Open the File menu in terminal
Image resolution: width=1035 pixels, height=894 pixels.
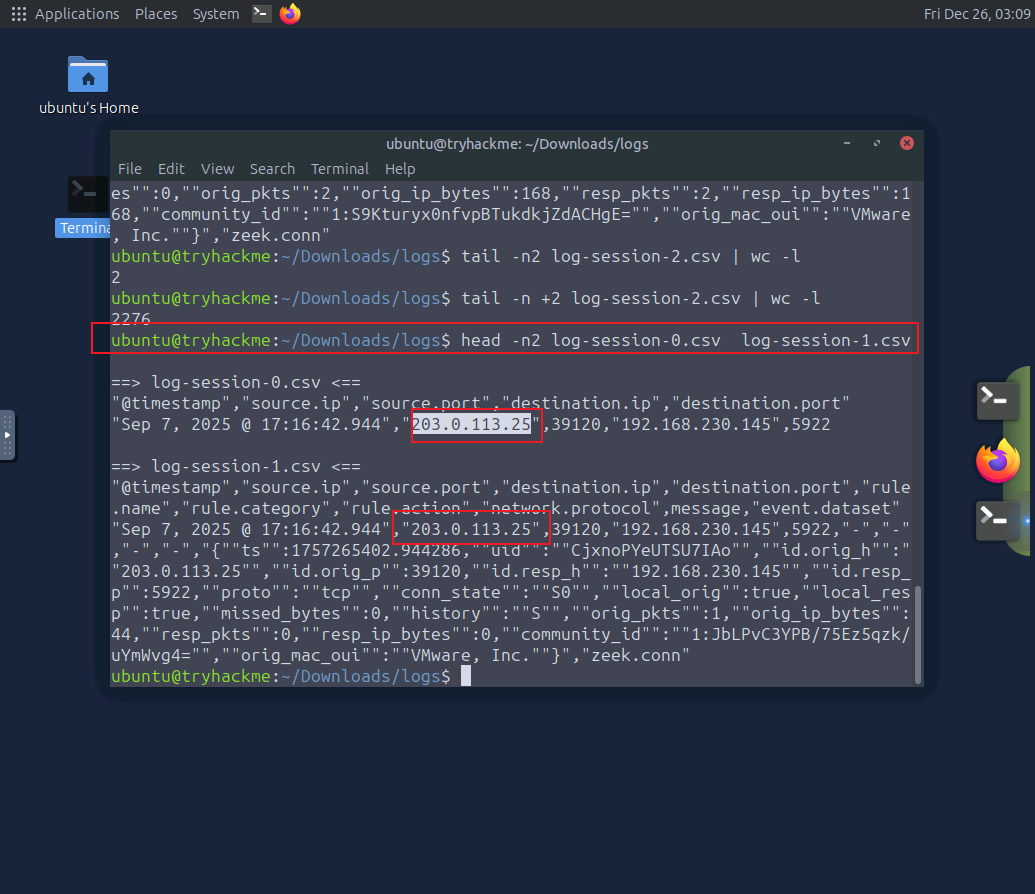[129, 169]
